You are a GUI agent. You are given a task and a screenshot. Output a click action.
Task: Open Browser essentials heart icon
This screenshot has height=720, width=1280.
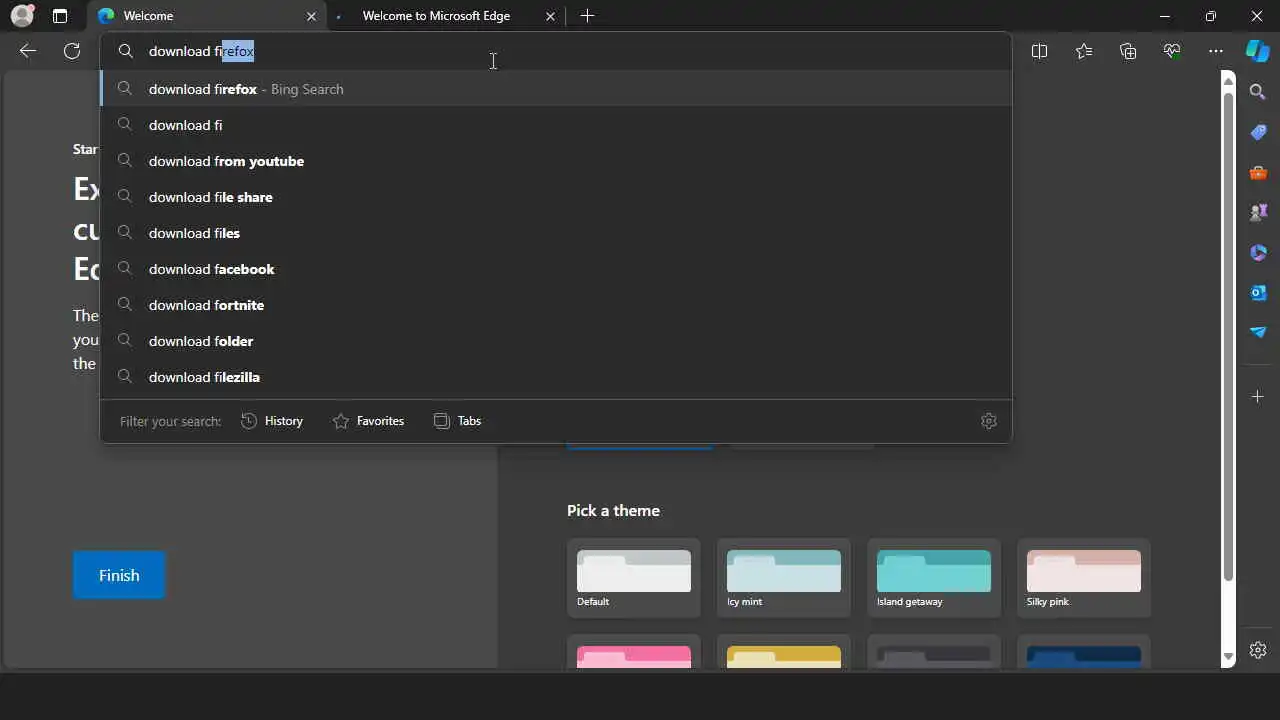pyautogui.click(x=1172, y=51)
